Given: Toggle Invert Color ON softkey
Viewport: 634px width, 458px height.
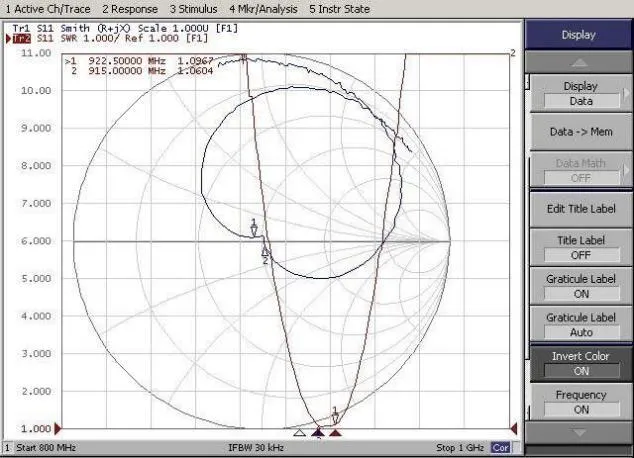Looking at the screenshot, I should pyautogui.click(x=581, y=363).
